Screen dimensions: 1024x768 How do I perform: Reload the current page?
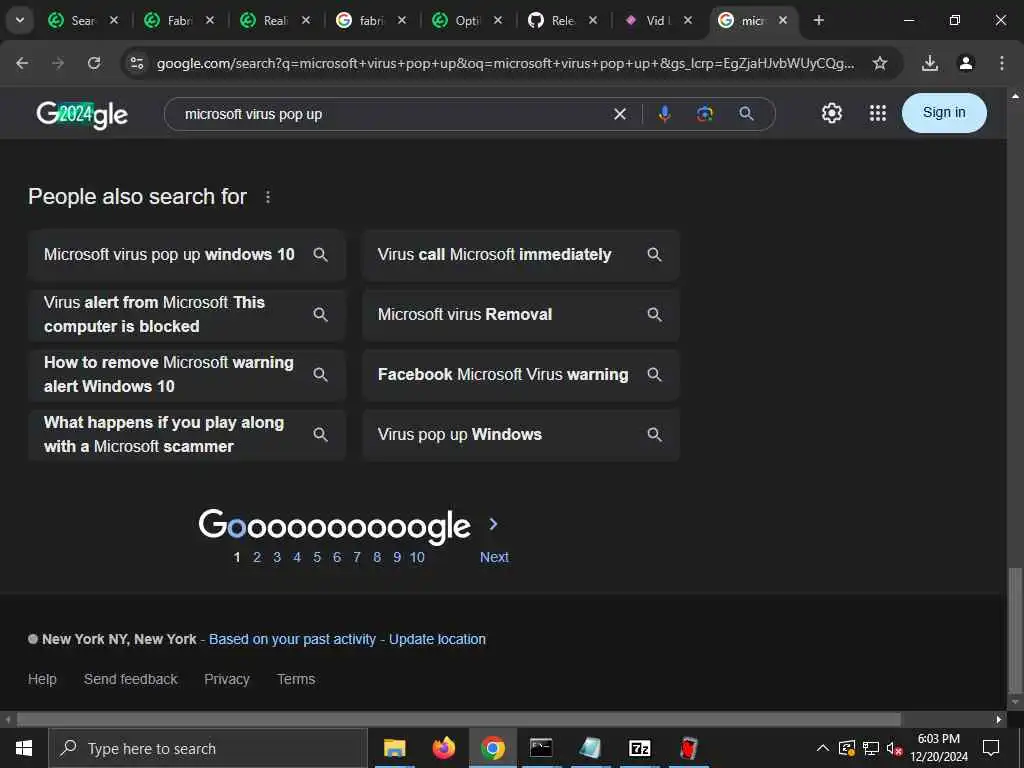click(94, 63)
